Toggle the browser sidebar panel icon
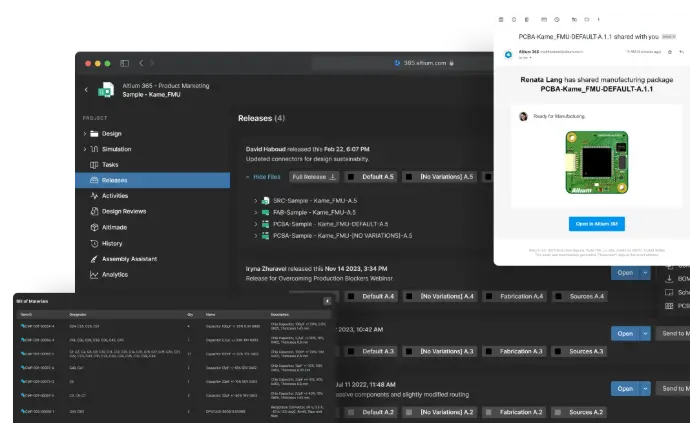The image size is (690, 423). [125, 63]
